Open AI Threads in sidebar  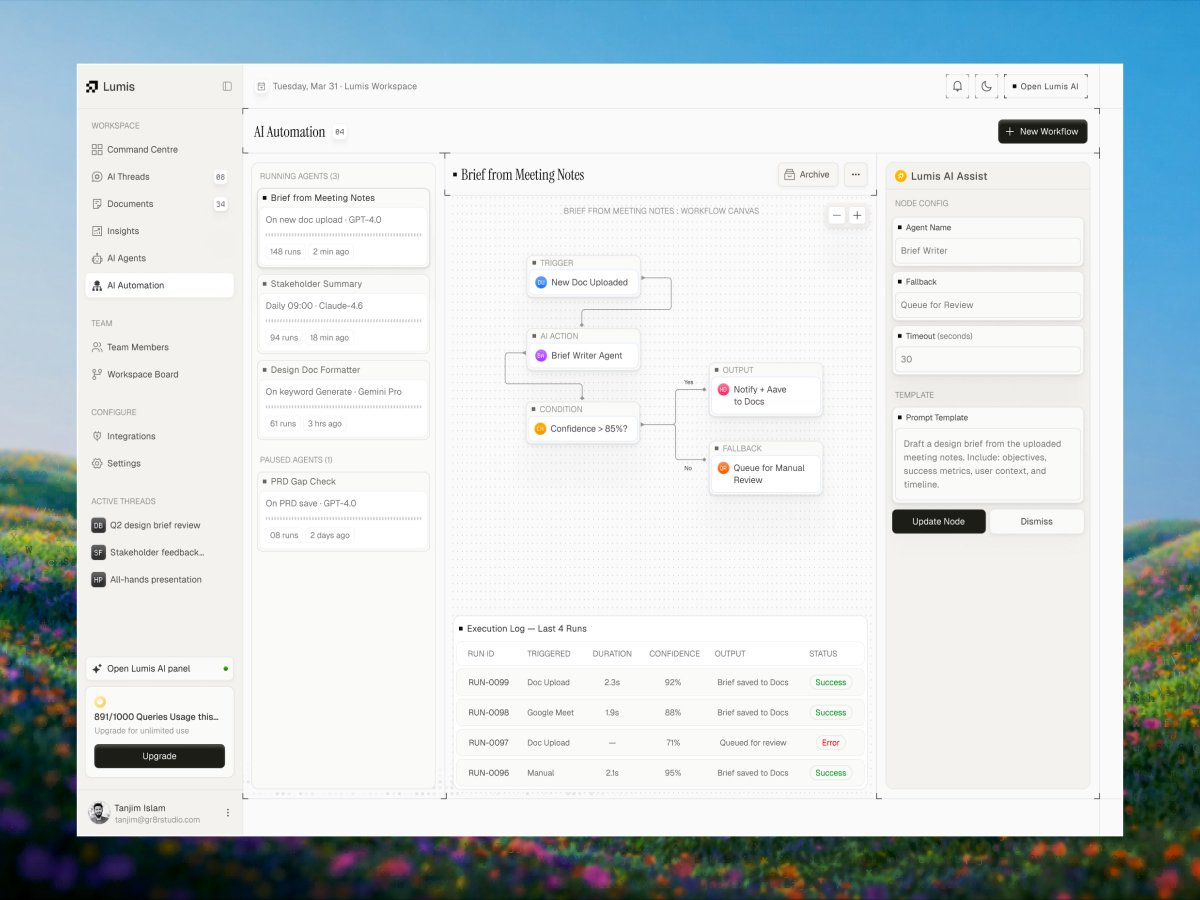pos(160,177)
